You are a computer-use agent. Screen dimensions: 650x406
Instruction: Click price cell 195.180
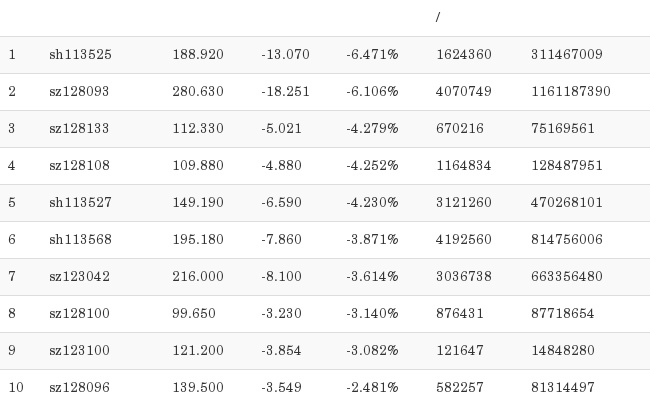[x=198, y=240]
